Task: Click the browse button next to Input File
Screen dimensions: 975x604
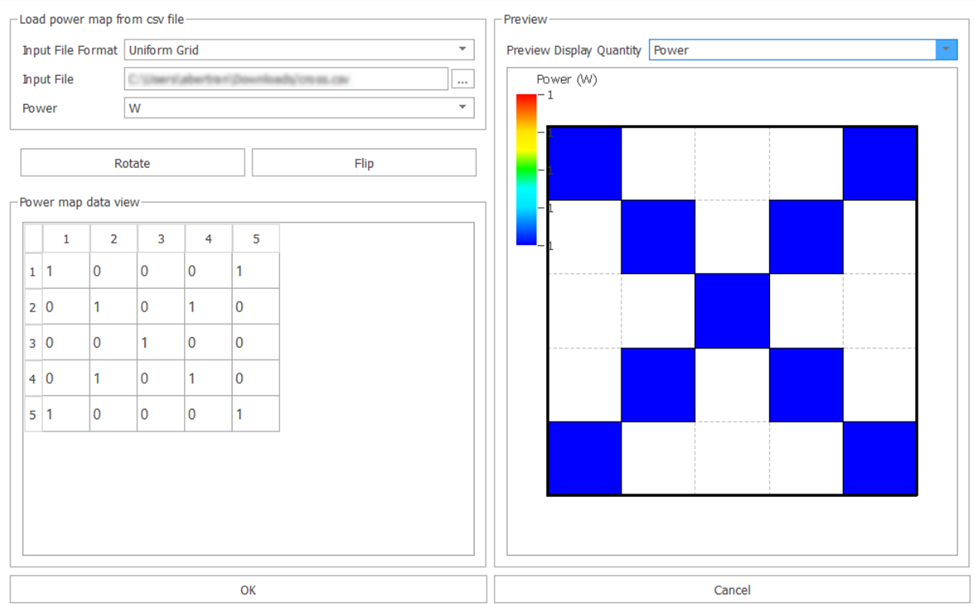Action: (x=462, y=79)
